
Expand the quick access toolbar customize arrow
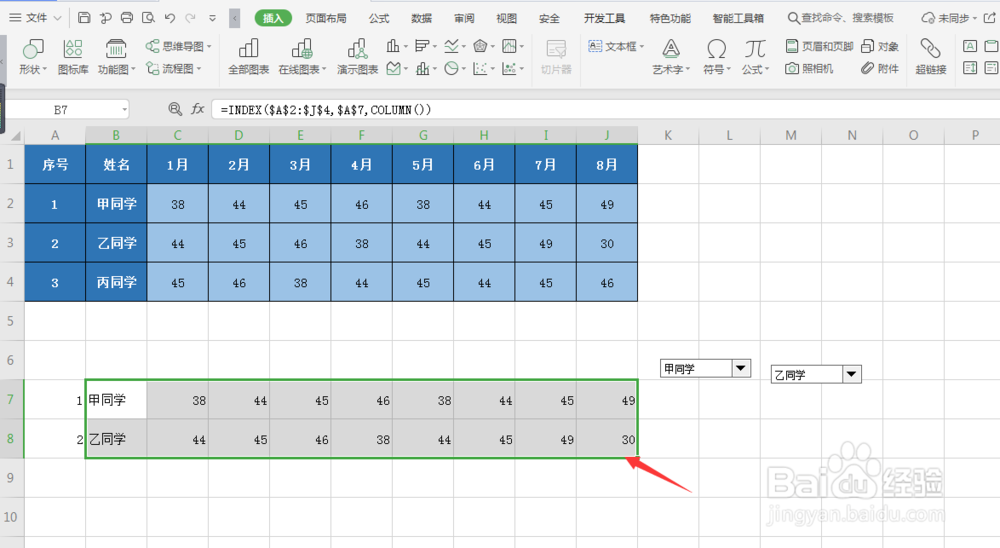pyautogui.click(x=212, y=18)
